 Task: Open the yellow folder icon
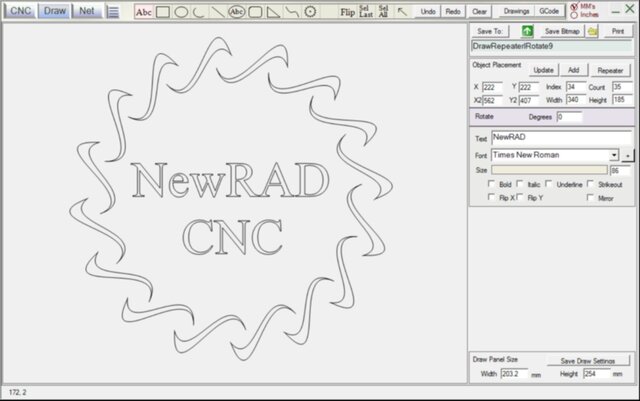(x=593, y=31)
